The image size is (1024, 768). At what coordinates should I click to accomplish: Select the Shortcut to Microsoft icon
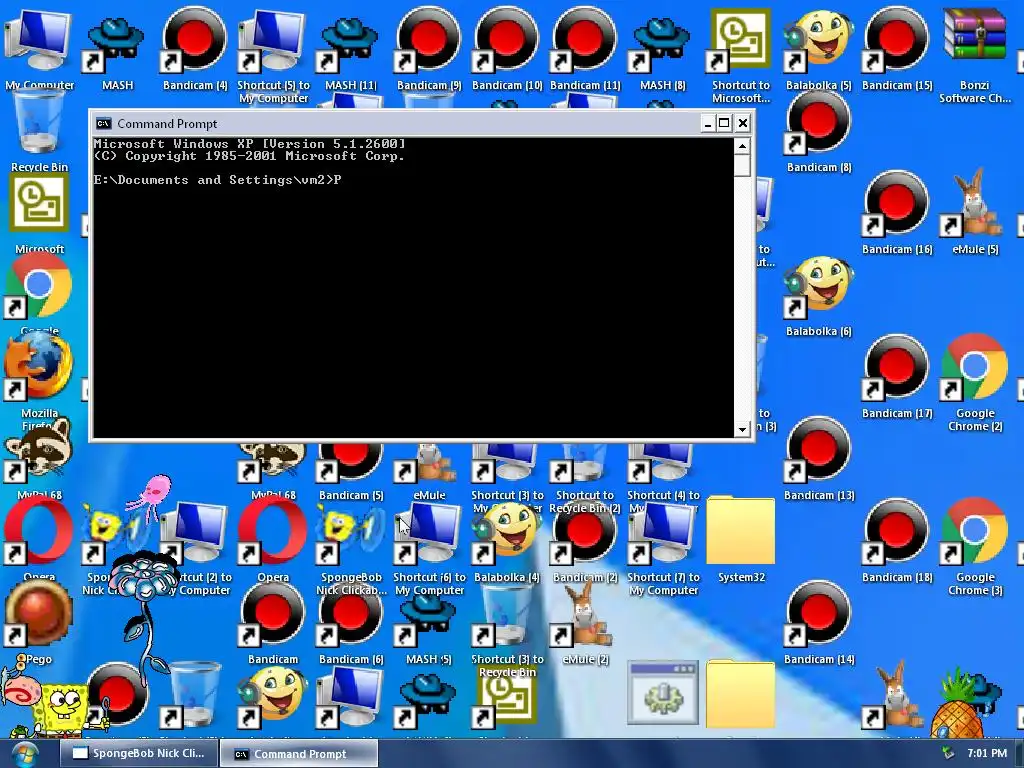[x=741, y=40]
